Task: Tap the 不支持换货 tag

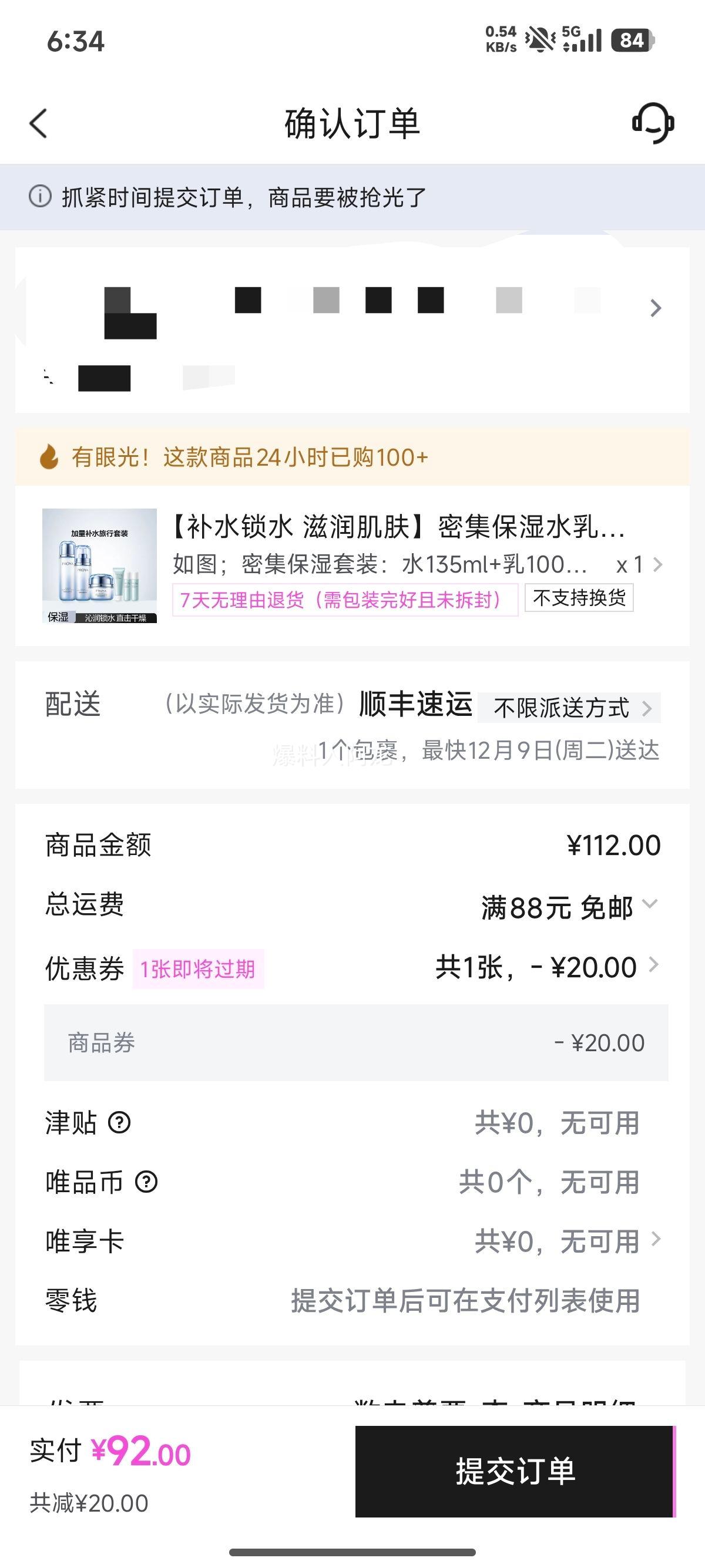Action: click(579, 598)
